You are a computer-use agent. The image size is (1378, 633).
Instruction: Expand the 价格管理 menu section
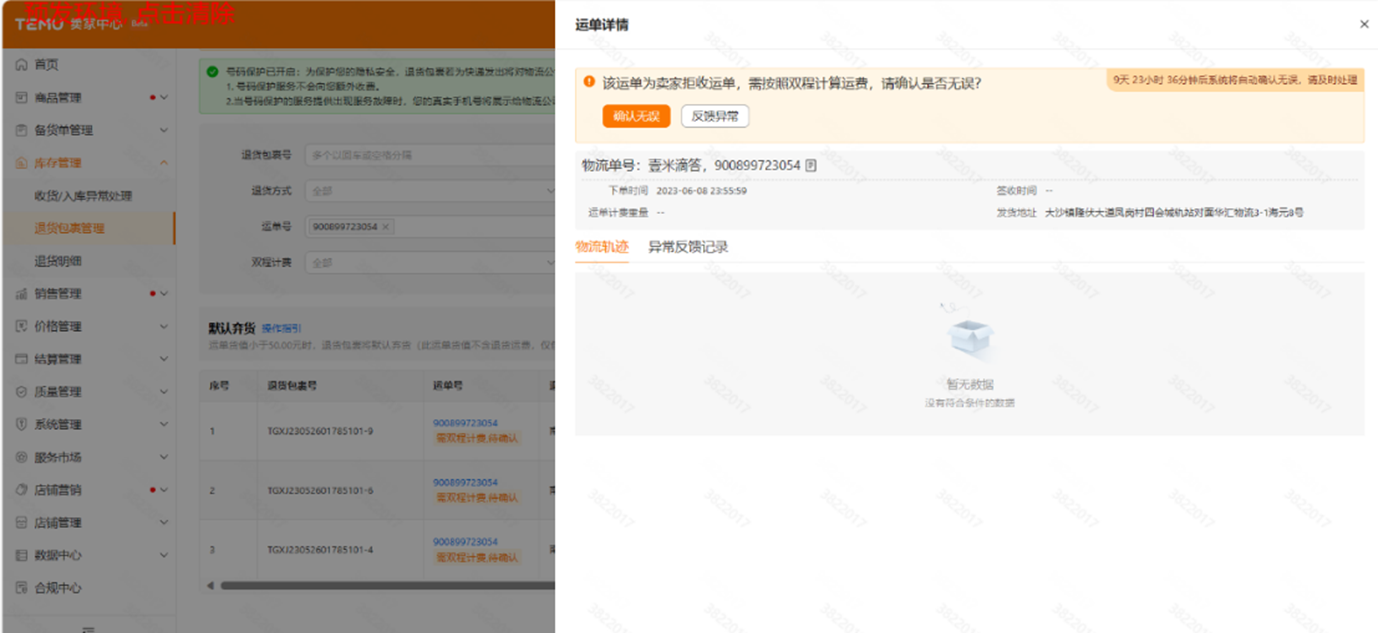tap(164, 327)
